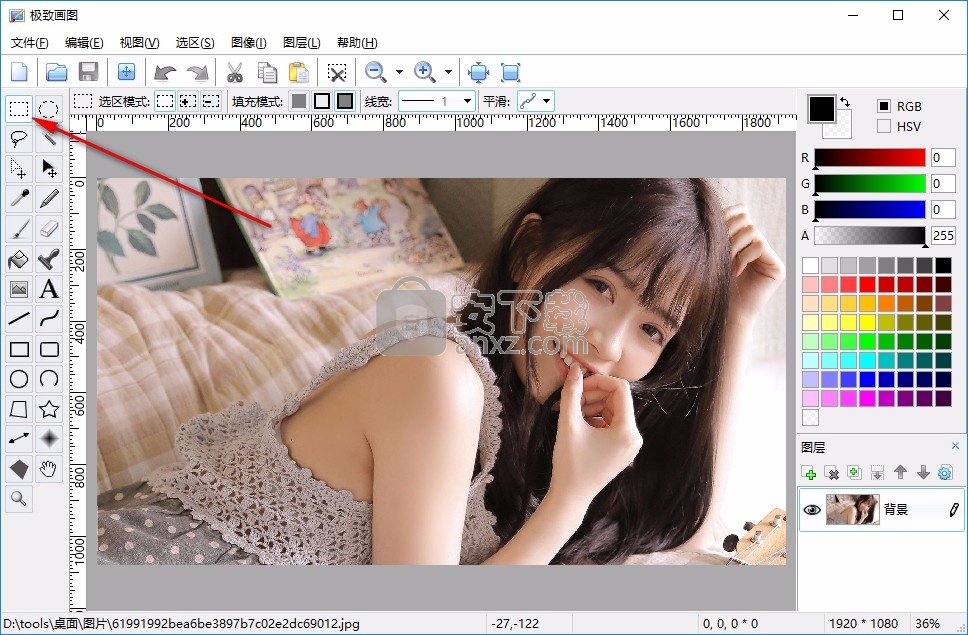Select the curve drawing tool
Viewport: 968px width, 635px height.
(49, 318)
